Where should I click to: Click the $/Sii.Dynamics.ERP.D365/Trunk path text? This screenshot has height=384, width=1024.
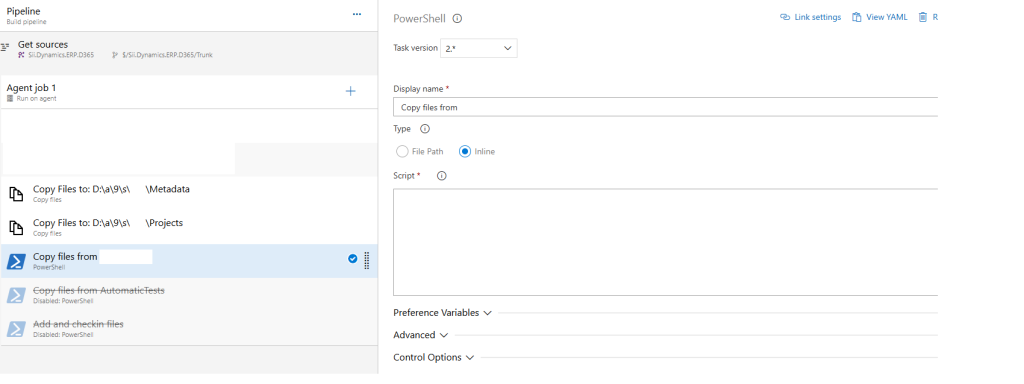167,56
